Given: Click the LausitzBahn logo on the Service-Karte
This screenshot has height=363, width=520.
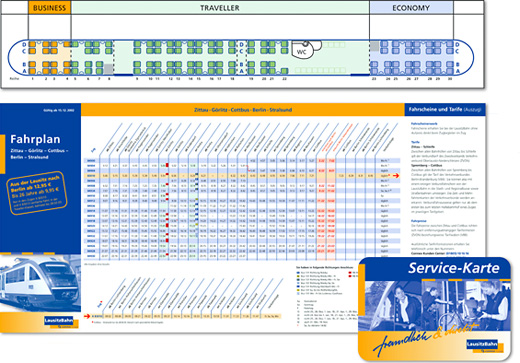Looking at the screenshot, I should 482,344.
